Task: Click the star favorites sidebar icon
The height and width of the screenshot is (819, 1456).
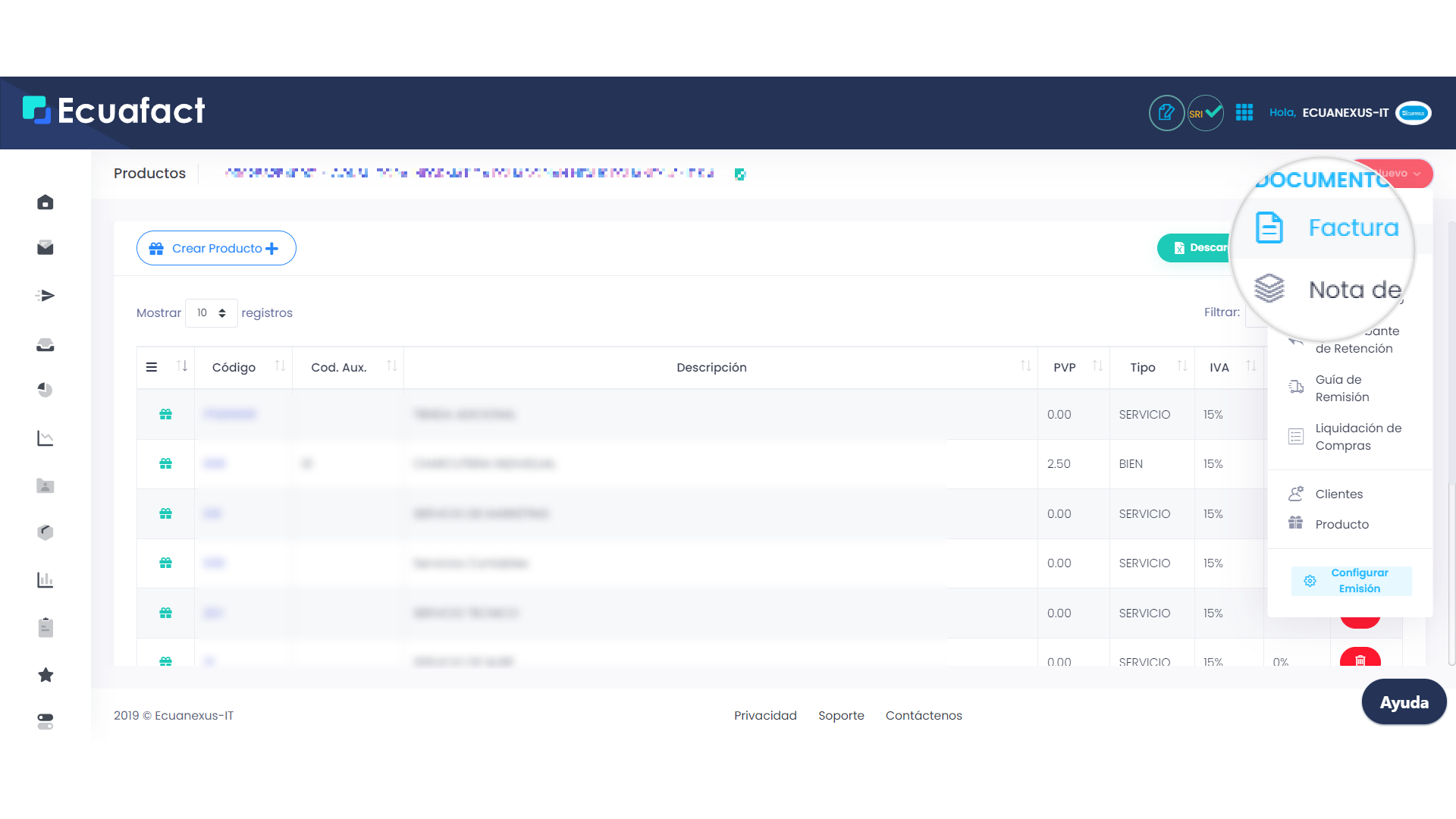Action: coord(45,675)
